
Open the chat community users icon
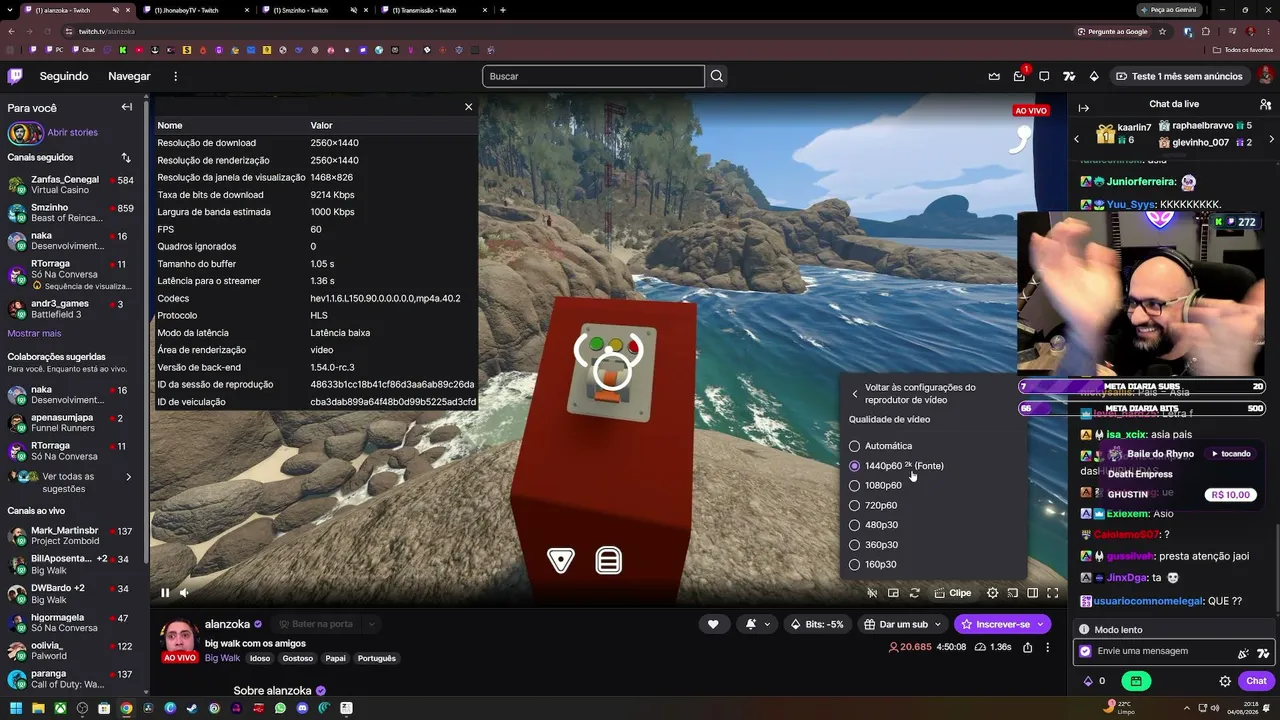1265,104
